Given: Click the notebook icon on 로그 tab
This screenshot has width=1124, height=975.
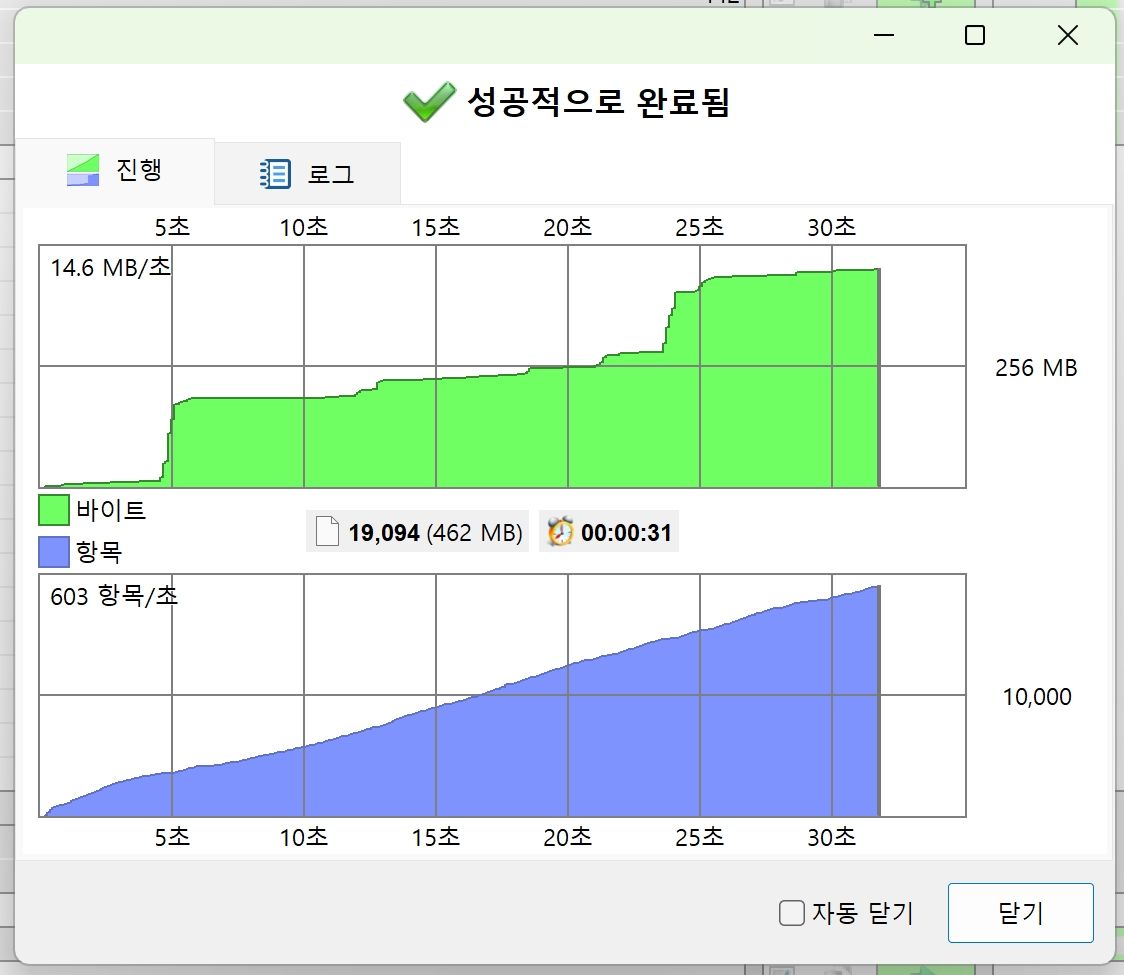Looking at the screenshot, I should [275, 173].
